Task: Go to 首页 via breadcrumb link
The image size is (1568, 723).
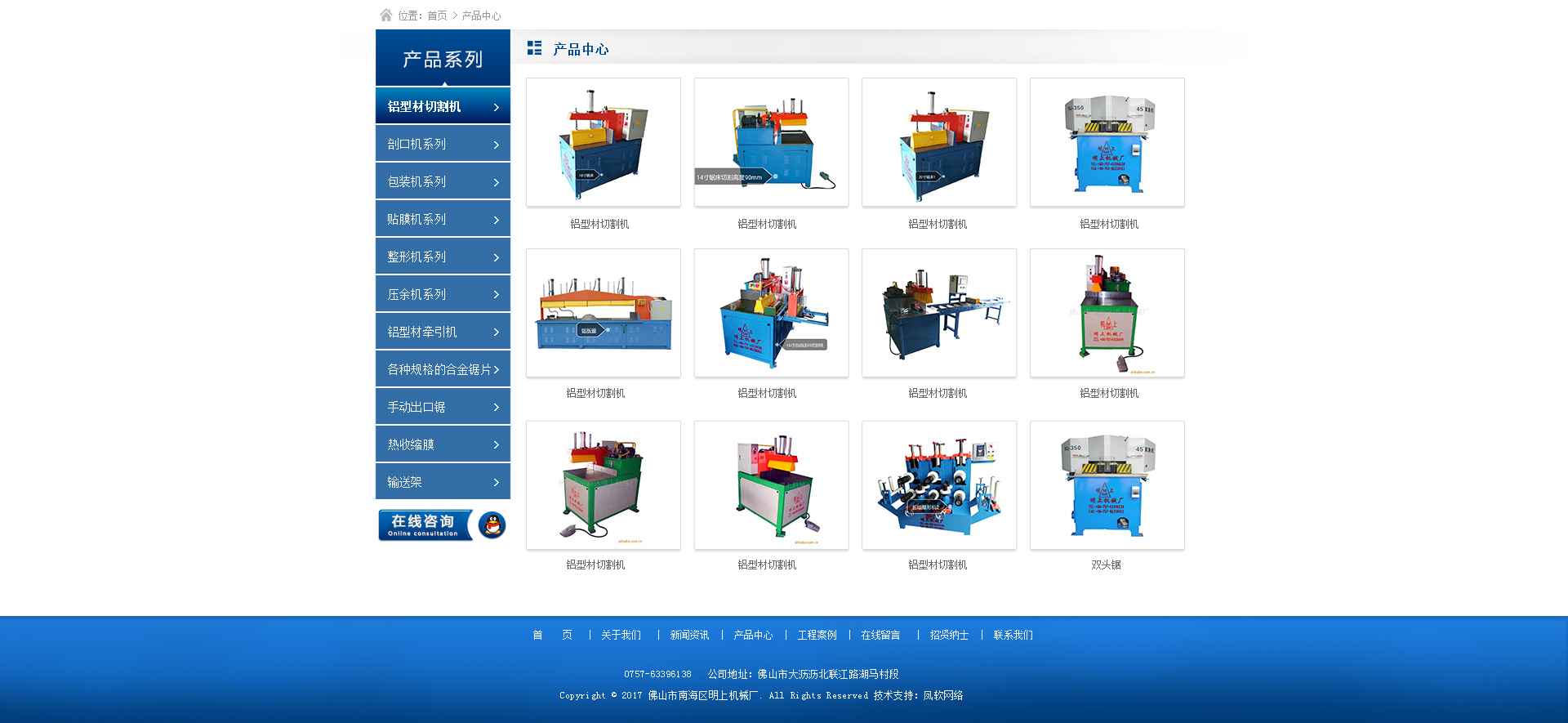Action: point(437,16)
